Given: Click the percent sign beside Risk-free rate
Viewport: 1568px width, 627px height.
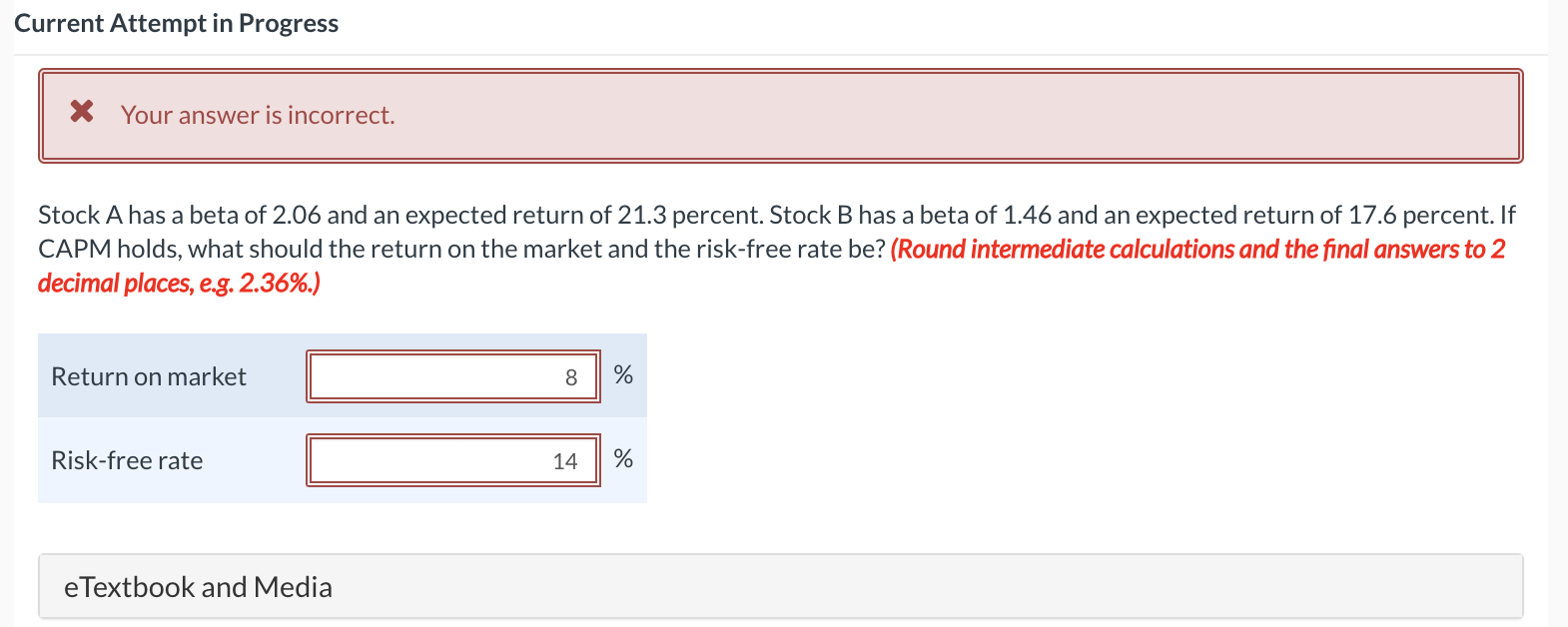Looking at the screenshot, I should pos(623,459).
